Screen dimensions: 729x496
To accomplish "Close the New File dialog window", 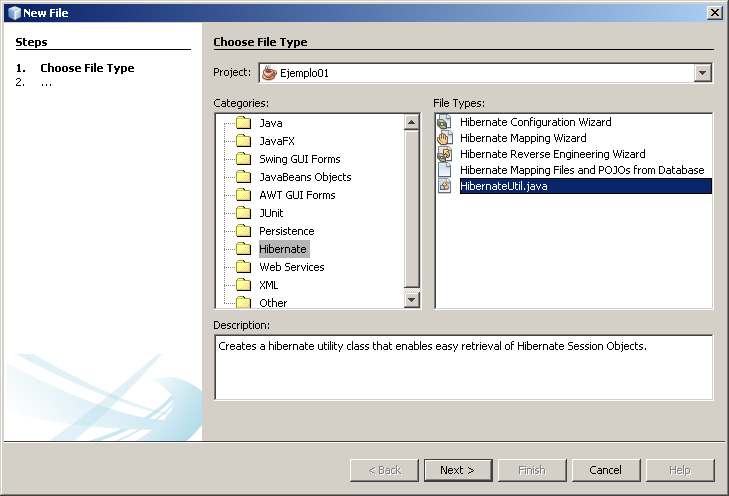I will tap(714, 11).
